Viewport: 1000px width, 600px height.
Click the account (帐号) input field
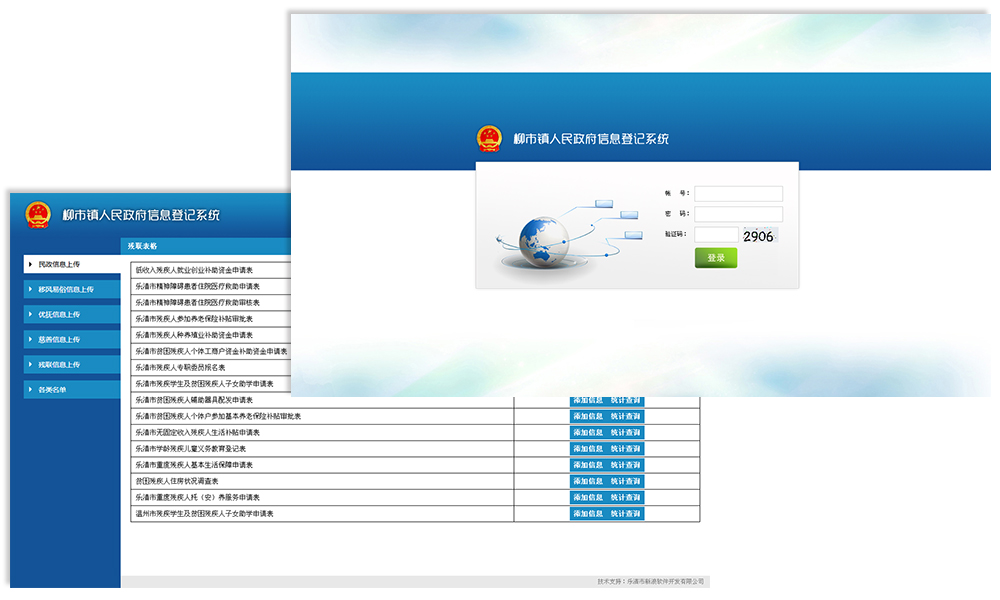pyautogui.click(x=738, y=194)
